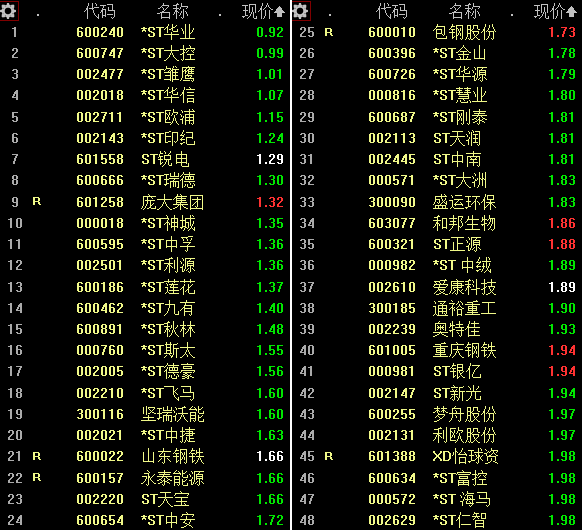Toggle sort arrow on right 现价 column
Image resolution: width=582 pixels, height=530 pixels.
tap(571, 12)
